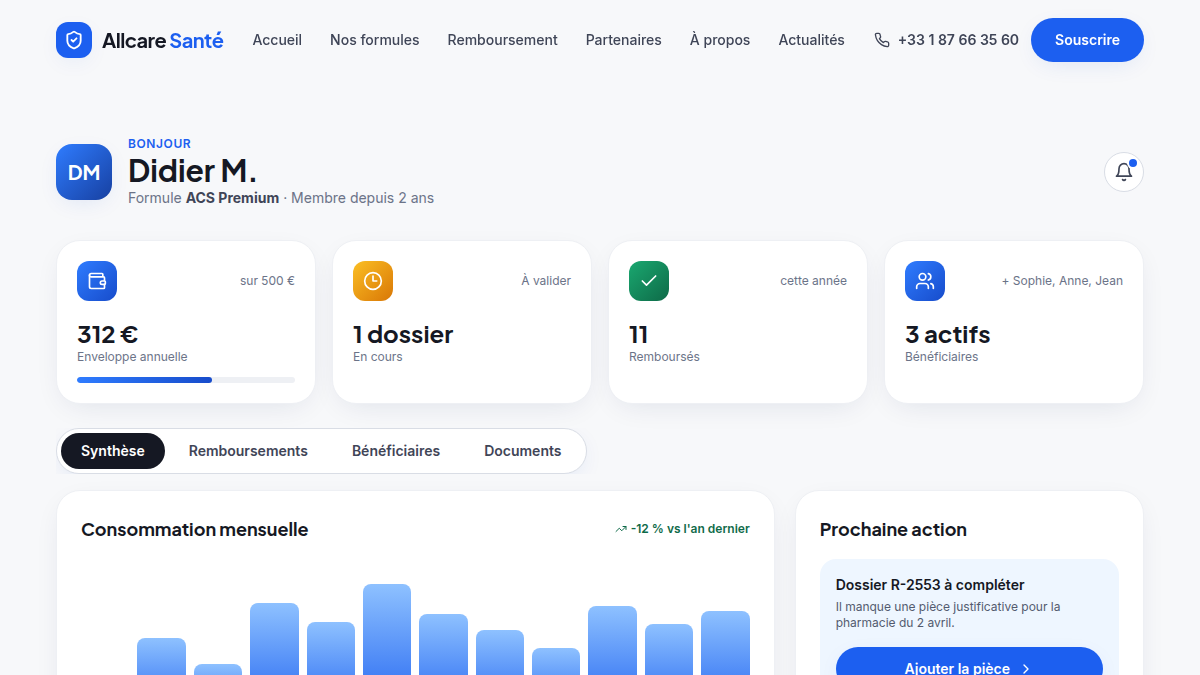Click the DM avatar badge
This screenshot has width=1200, height=675.
(x=84, y=172)
